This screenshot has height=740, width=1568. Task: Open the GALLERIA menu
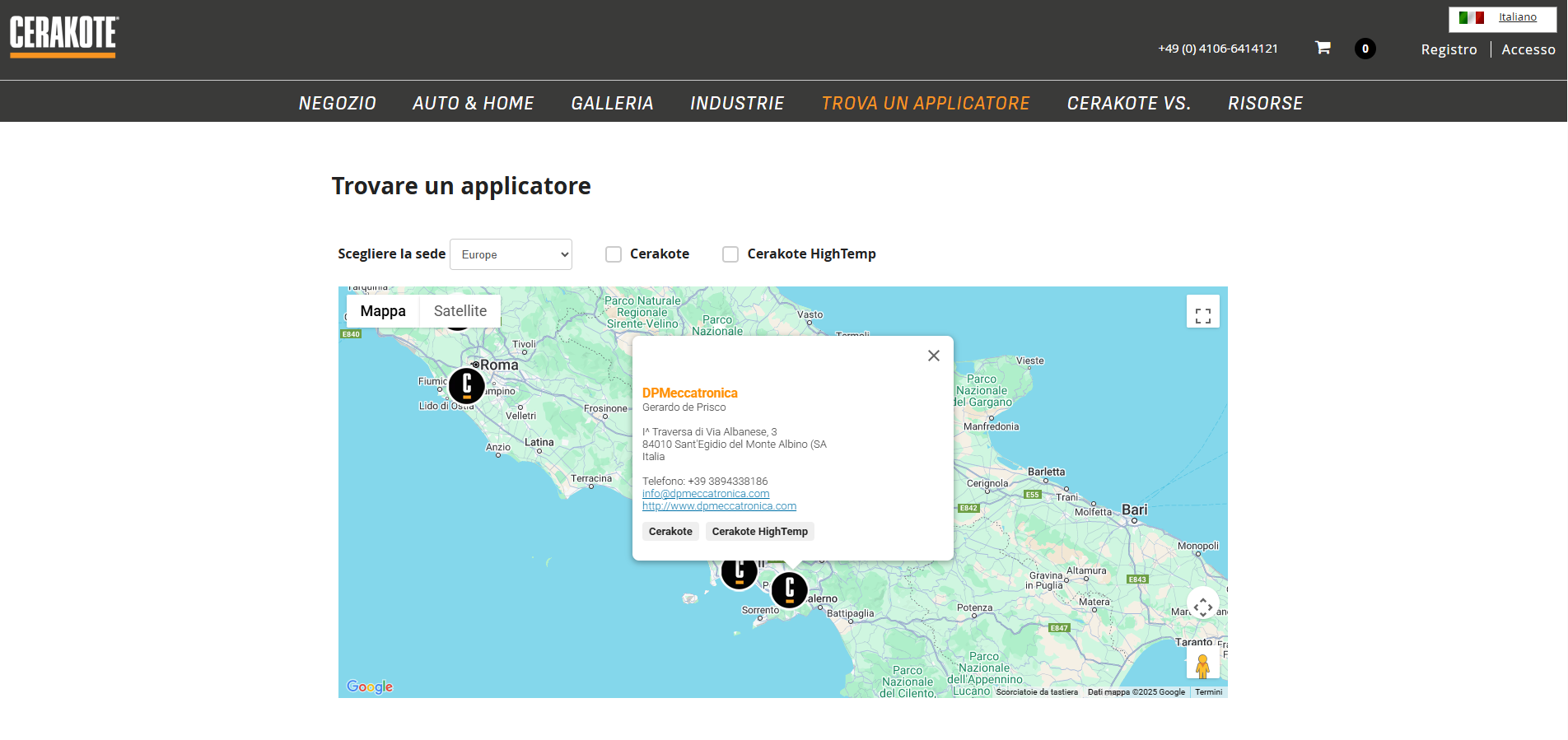click(x=613, y=104)
